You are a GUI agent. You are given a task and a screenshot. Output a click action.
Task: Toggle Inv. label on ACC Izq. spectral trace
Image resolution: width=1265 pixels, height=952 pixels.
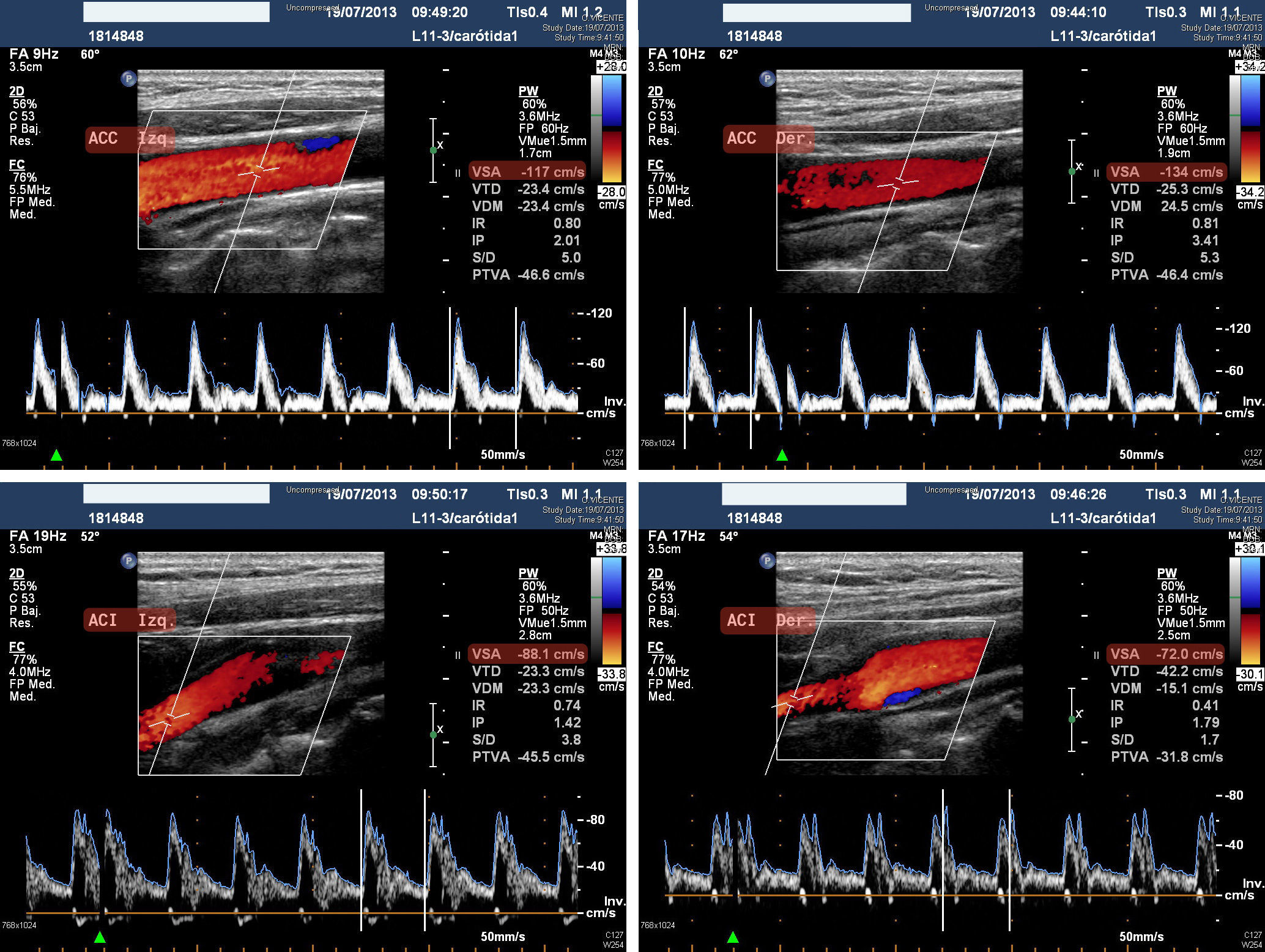pos(614,401)
